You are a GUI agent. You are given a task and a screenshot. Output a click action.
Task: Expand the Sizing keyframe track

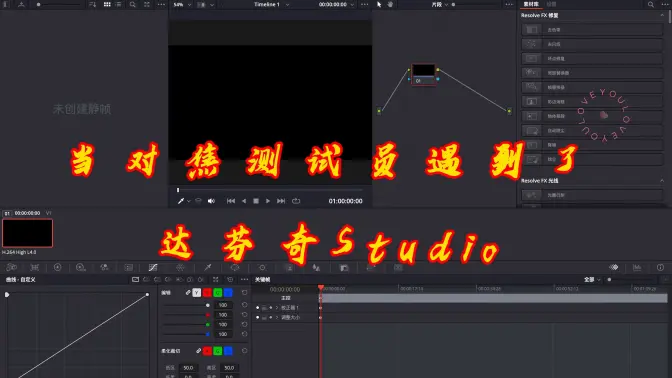click(x=277, y=318)
